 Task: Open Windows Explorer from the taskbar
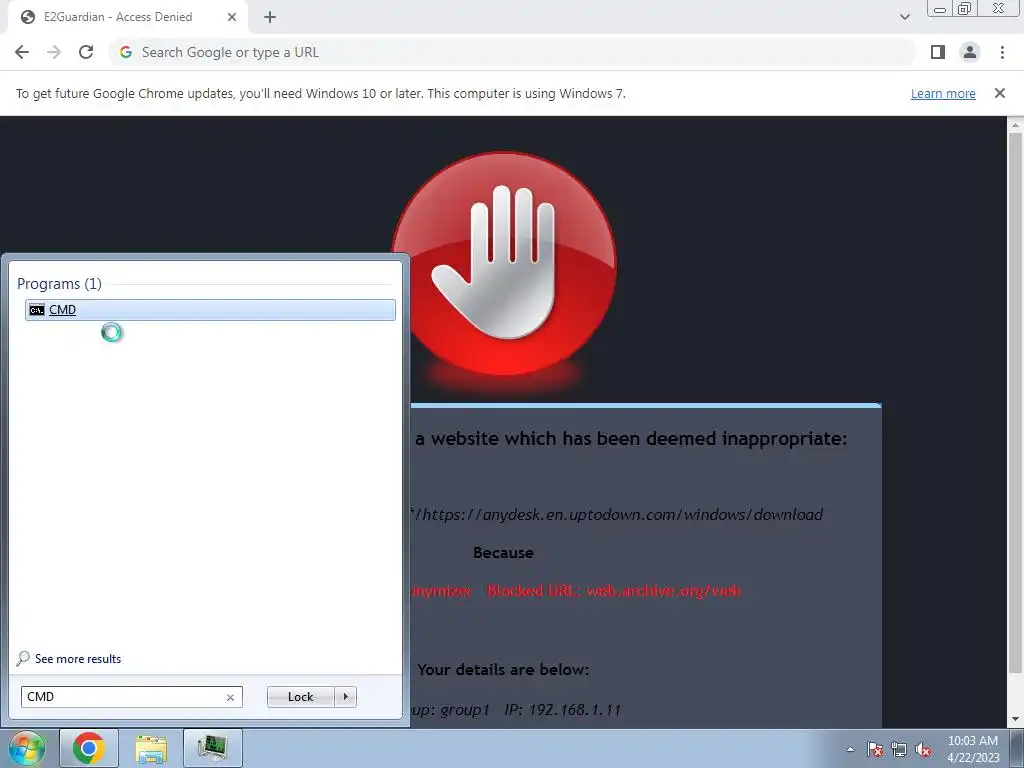pos(151,748)
